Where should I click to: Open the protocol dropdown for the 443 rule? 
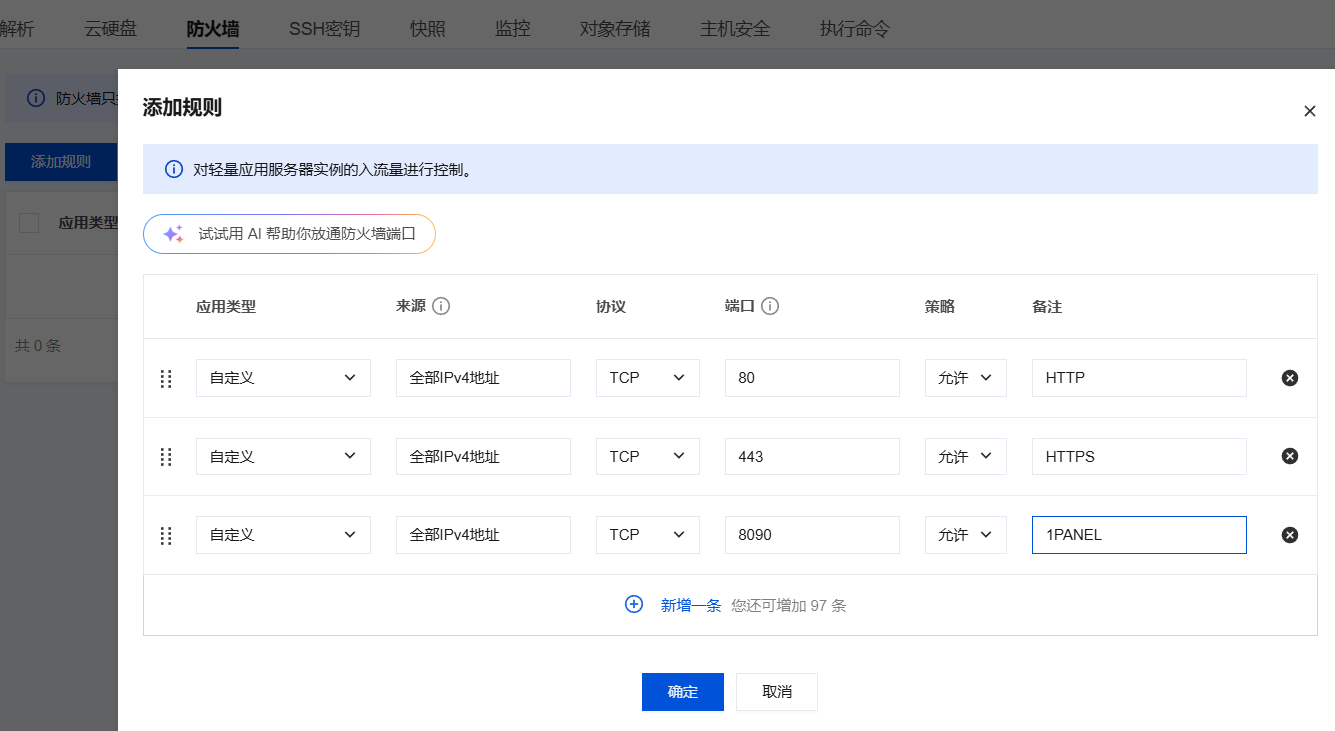pos(647,456)
